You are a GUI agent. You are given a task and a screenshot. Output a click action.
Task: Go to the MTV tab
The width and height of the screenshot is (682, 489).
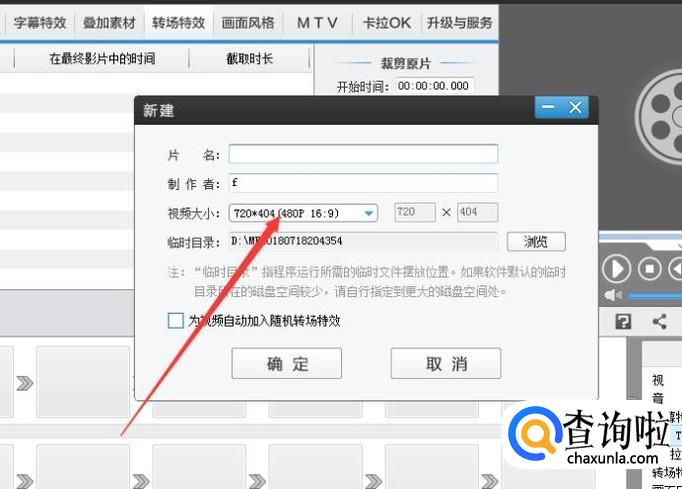[318, 23]
